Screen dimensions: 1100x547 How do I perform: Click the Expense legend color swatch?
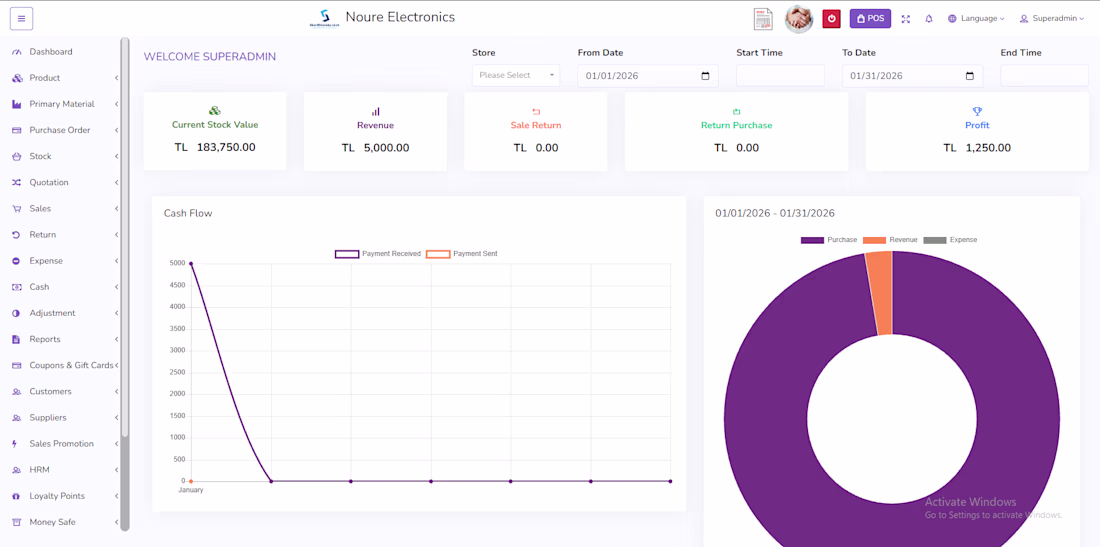click(x=934, y=240)
